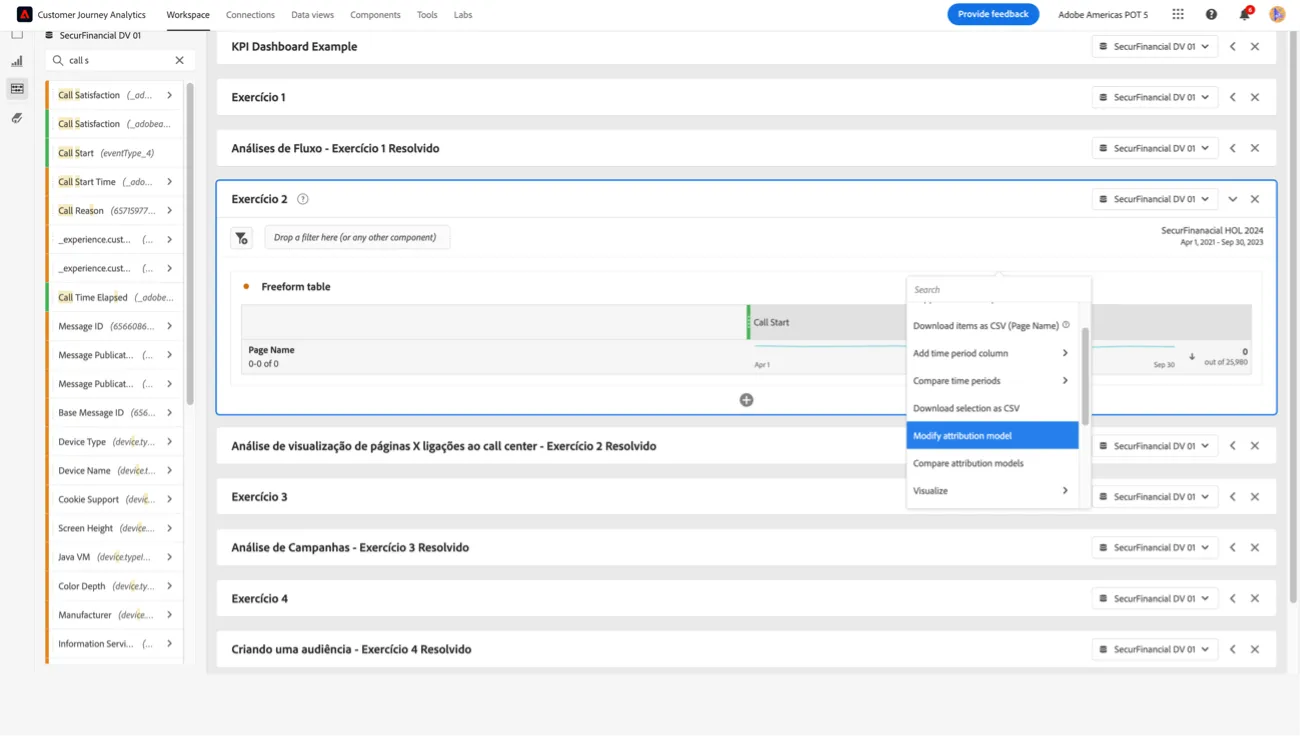Click the info icon next to Exercício 2
1304x739 pixels.
tap(303, 199)
